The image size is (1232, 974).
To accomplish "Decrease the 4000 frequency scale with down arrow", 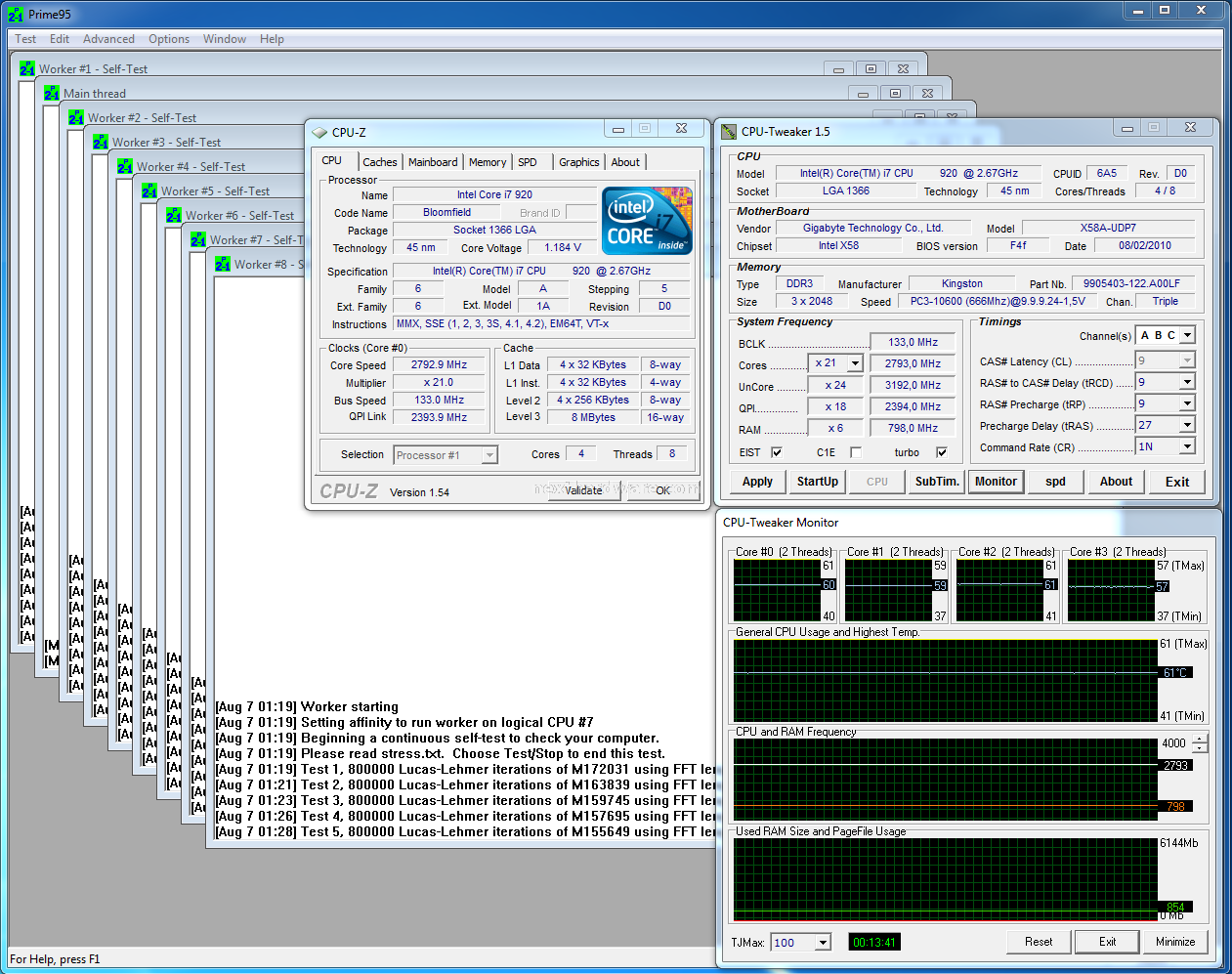I will click(x=1200, y=748).
